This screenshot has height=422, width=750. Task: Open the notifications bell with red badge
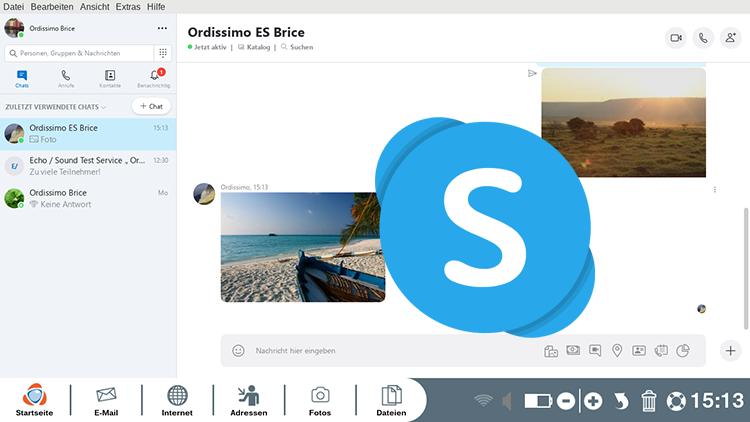[154, 76]
